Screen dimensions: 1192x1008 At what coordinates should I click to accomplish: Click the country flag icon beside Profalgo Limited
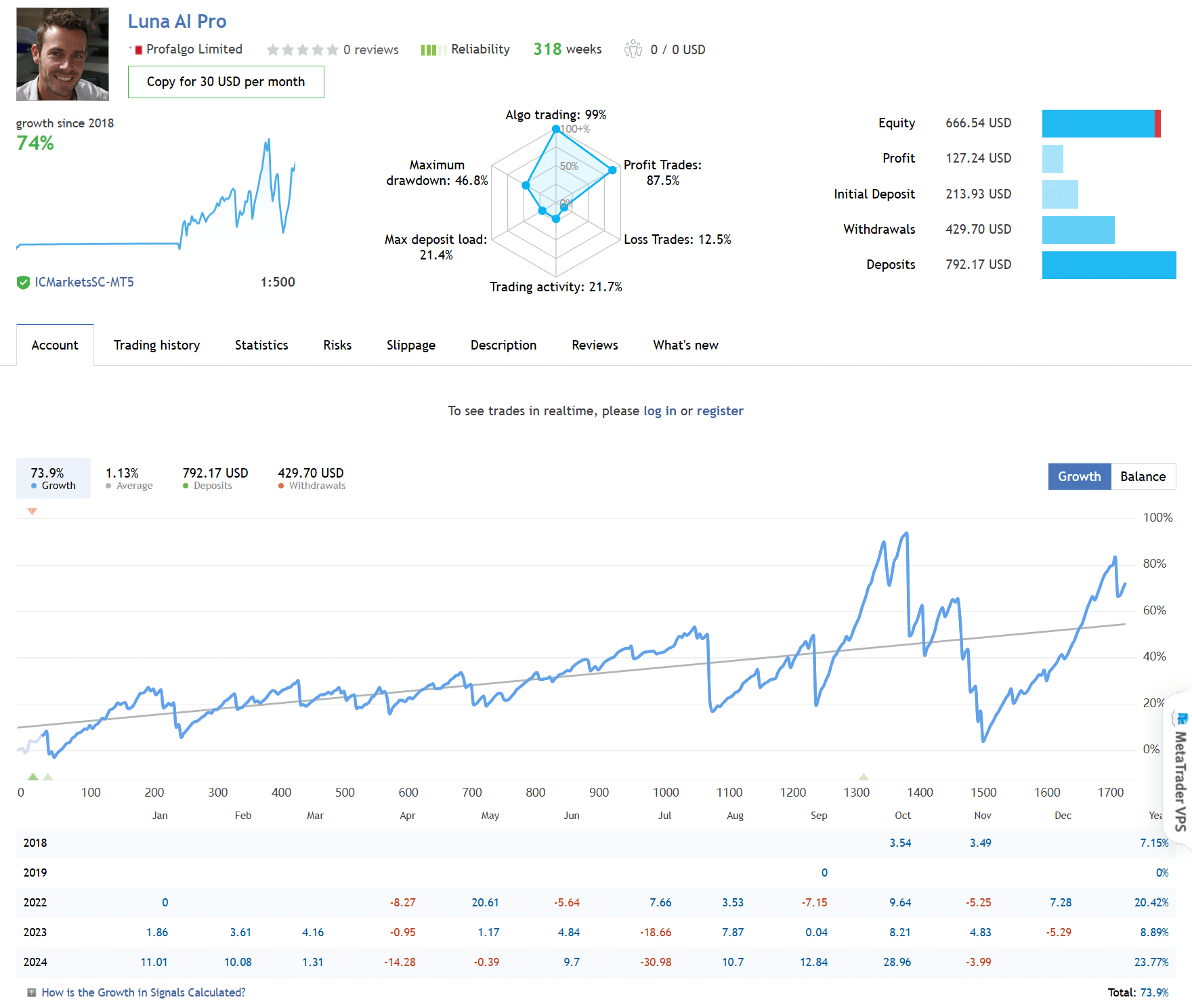click(x=137, y=49)
